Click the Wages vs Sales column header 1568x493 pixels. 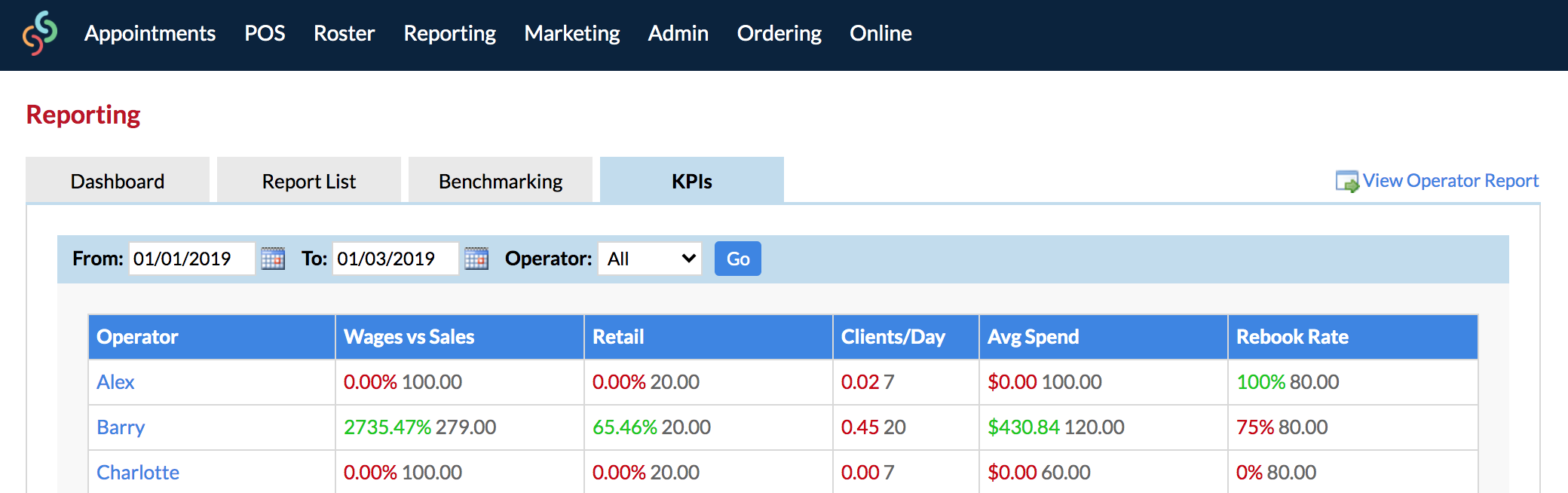coord(460,337)
